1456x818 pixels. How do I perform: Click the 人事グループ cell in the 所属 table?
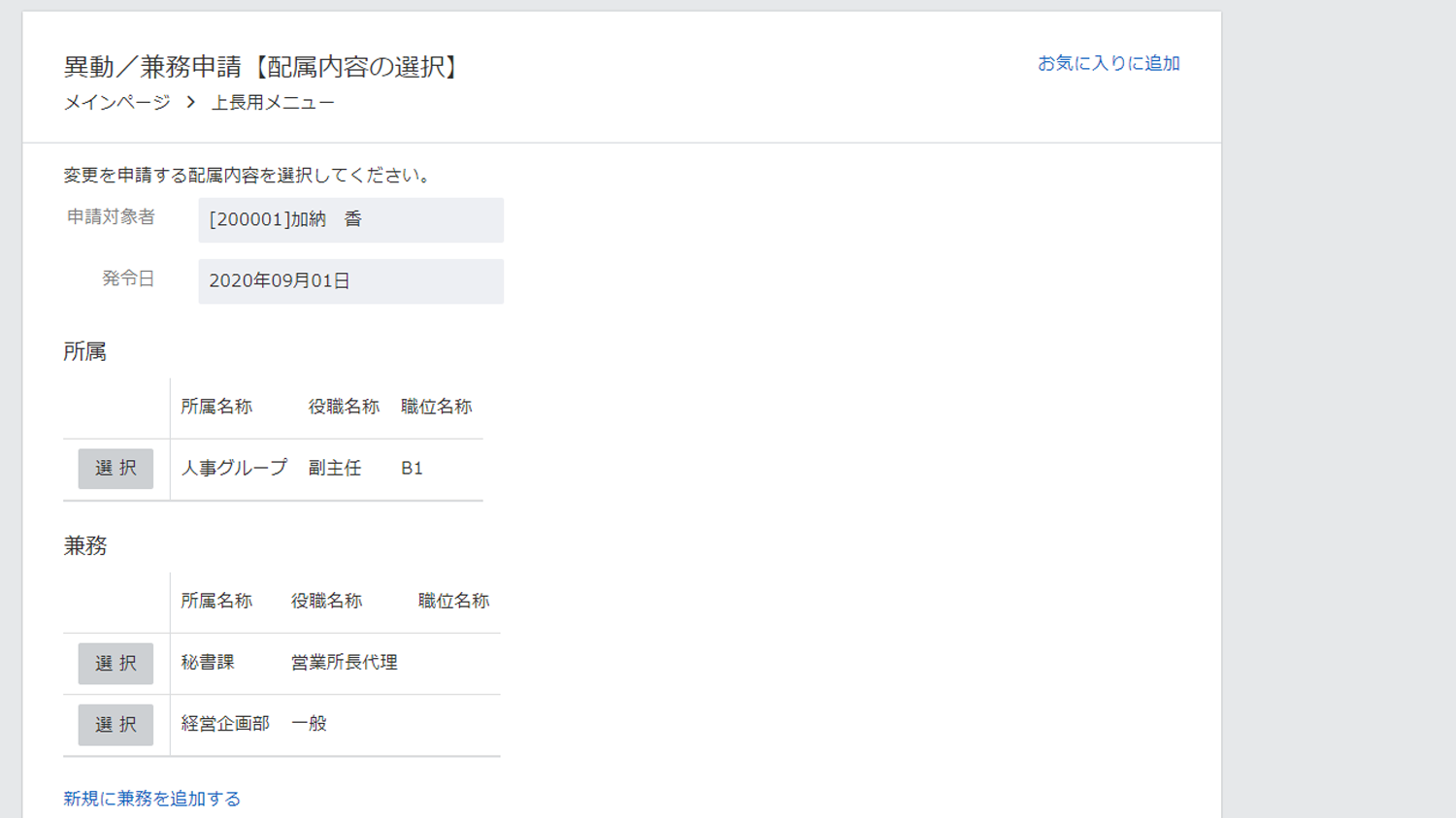point(234,469)
